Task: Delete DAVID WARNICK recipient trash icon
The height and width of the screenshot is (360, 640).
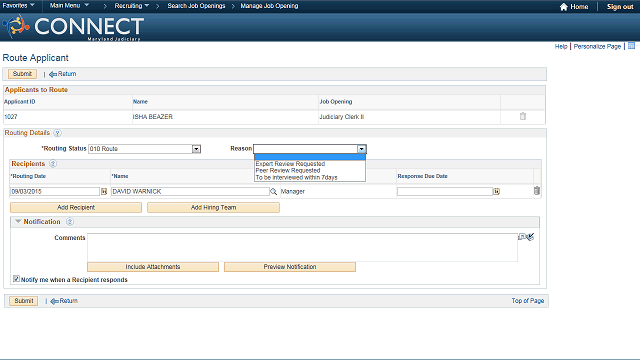Action: [x=537, y=191]
